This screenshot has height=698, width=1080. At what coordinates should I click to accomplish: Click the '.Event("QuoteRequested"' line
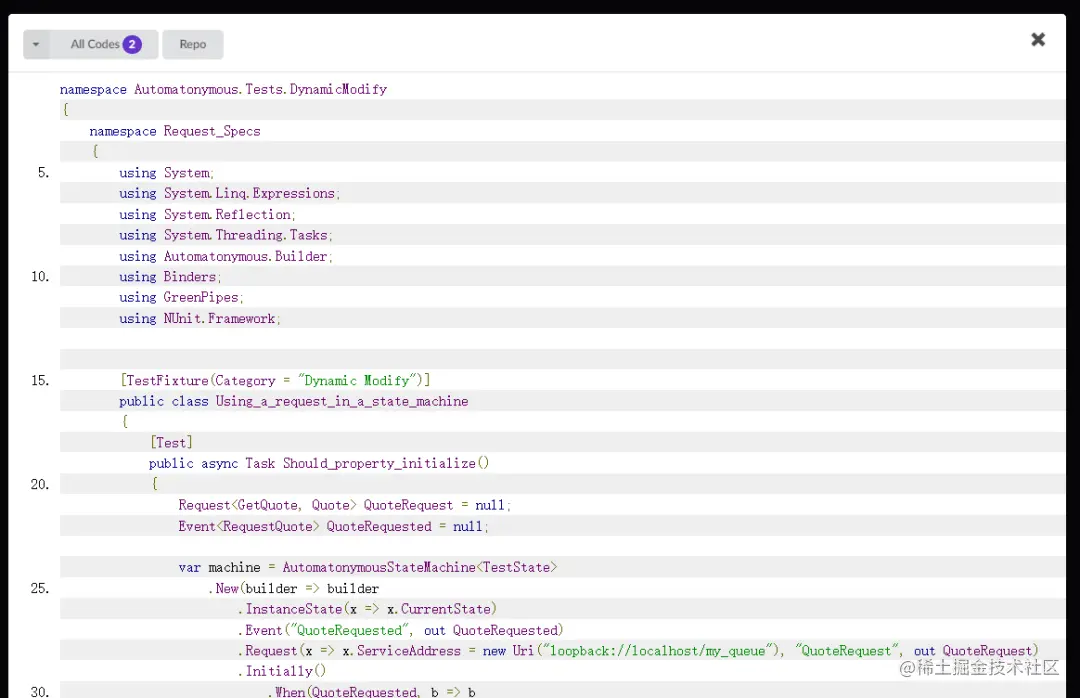401,630
